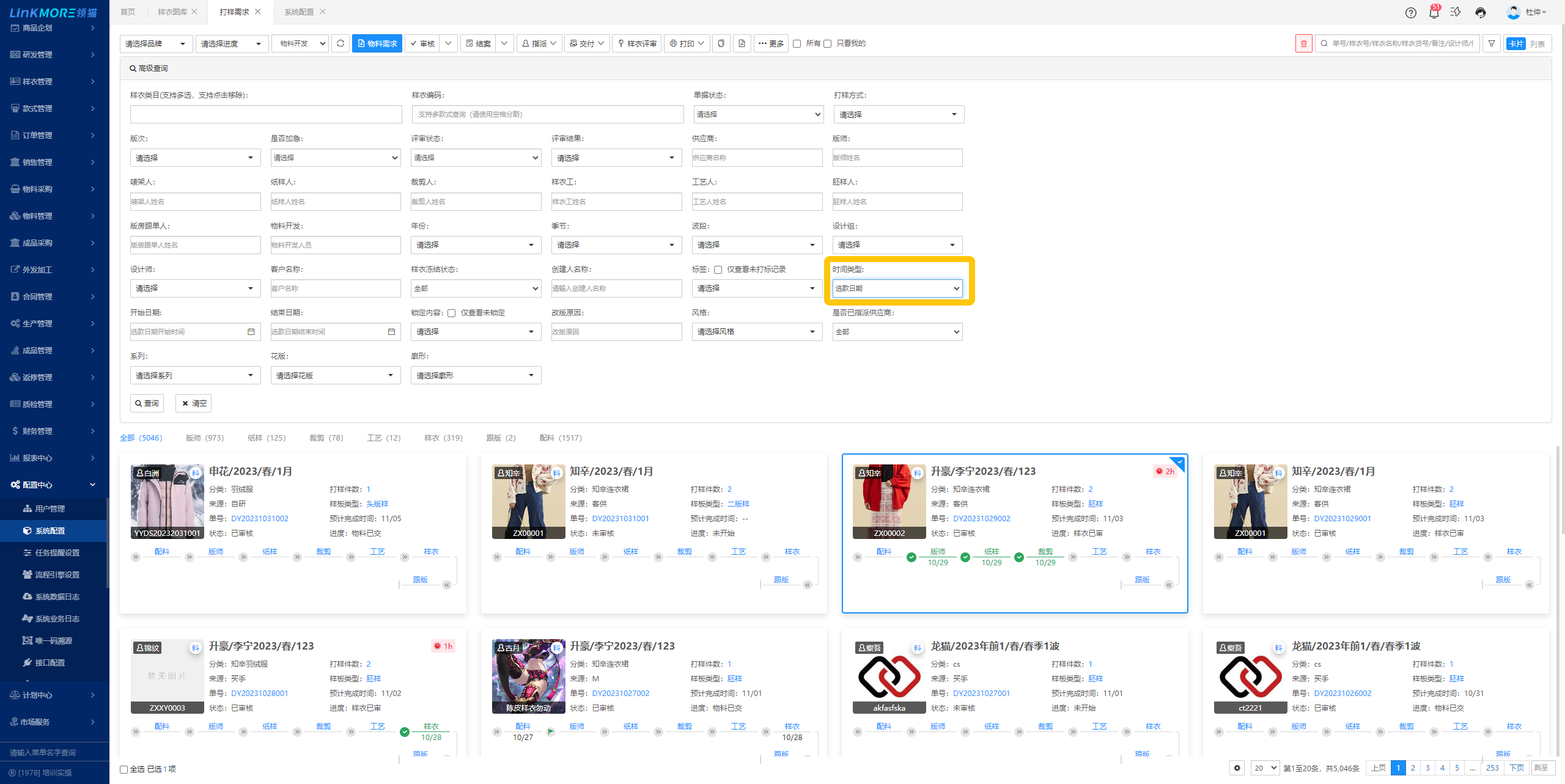Open the 单据状态 dropdown
Image resolution: width=1565 pixels, height=784 pixels.
pos(758,114)
